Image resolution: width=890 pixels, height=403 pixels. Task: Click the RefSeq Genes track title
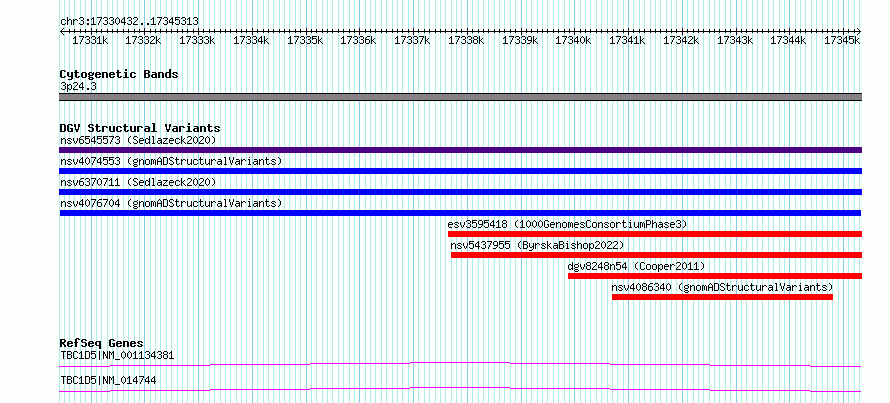pyautogui.click(x=101, y=343)
